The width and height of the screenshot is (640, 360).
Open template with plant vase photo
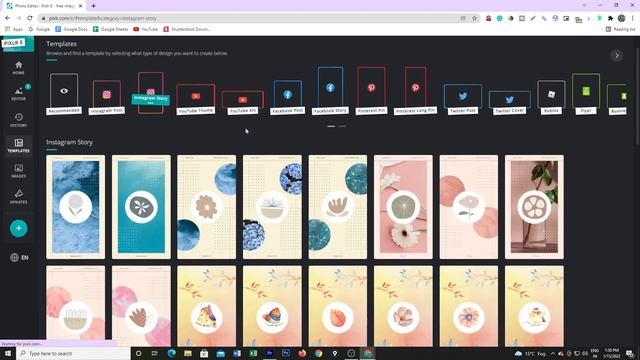(x=534, y=207)
